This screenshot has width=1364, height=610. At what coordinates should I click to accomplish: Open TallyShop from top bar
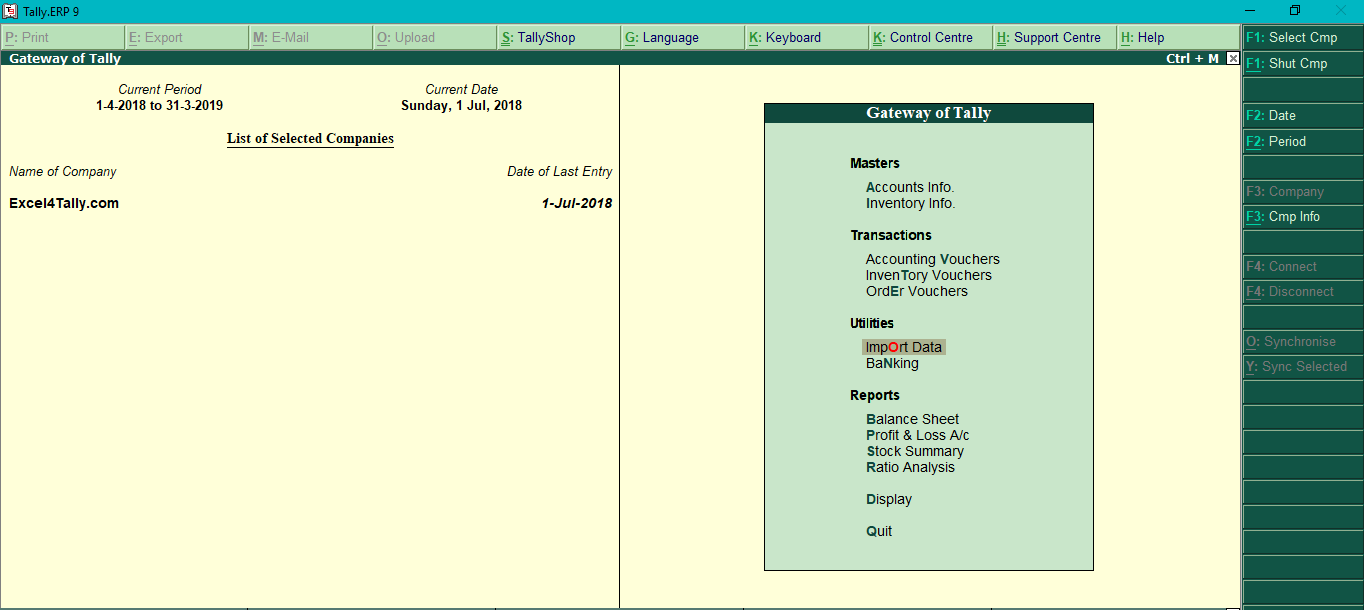(559, 38)
